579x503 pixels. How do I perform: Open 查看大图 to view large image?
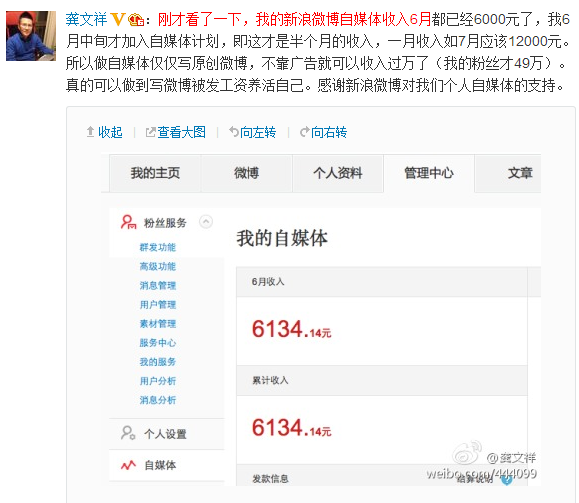point(181,132)
